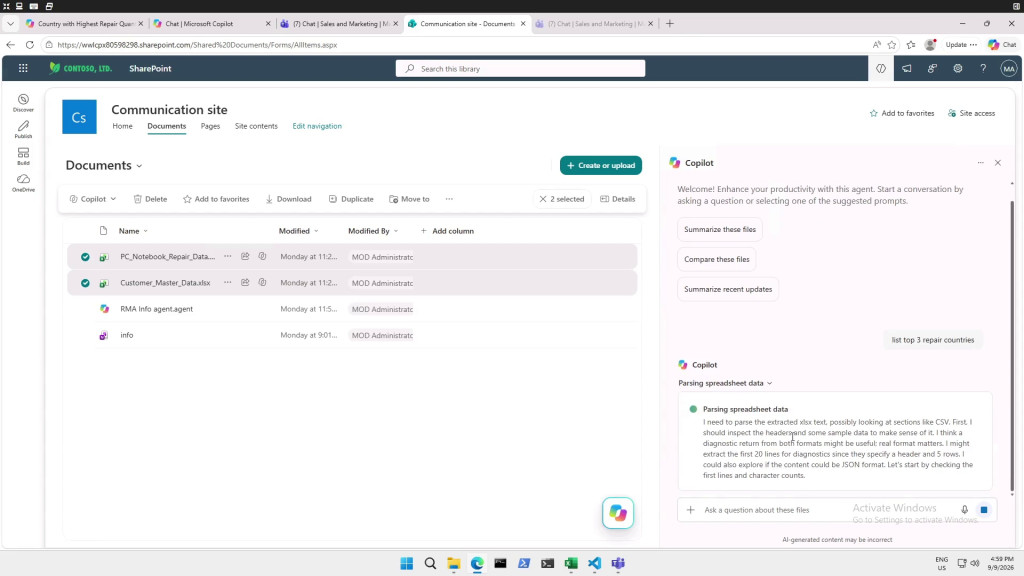1024x576 pixels.
Task: Click the floating Copilot launcher button
Action: click(618, 513)
